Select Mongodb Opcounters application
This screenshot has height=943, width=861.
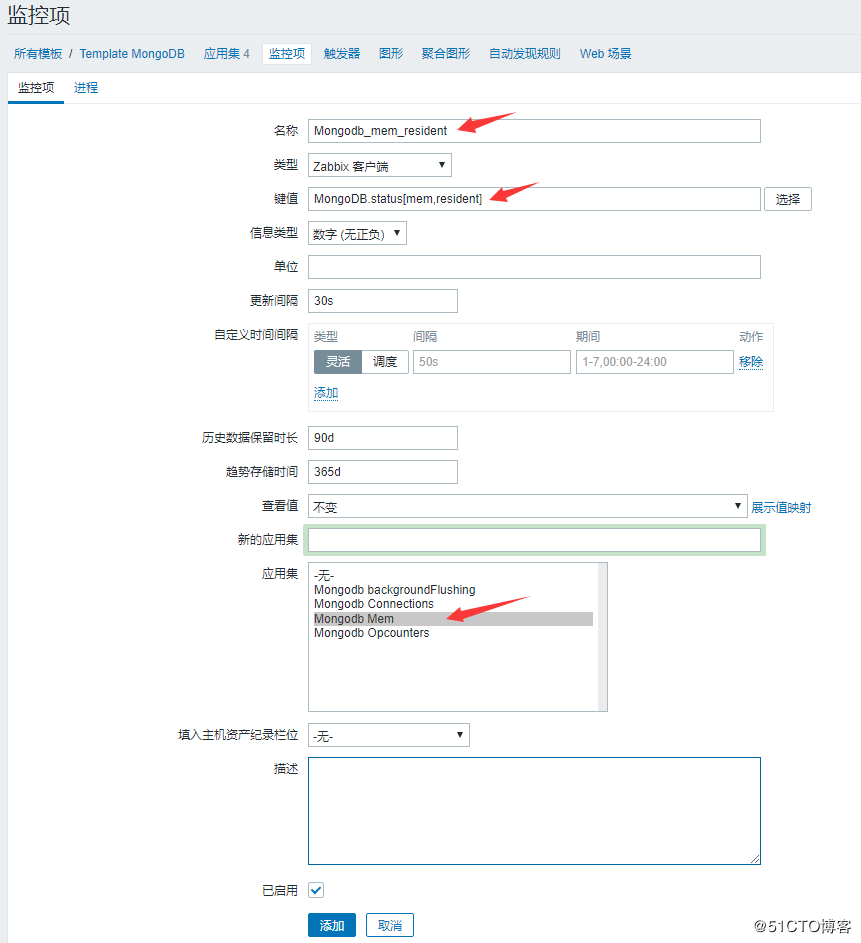click(453, 633)
